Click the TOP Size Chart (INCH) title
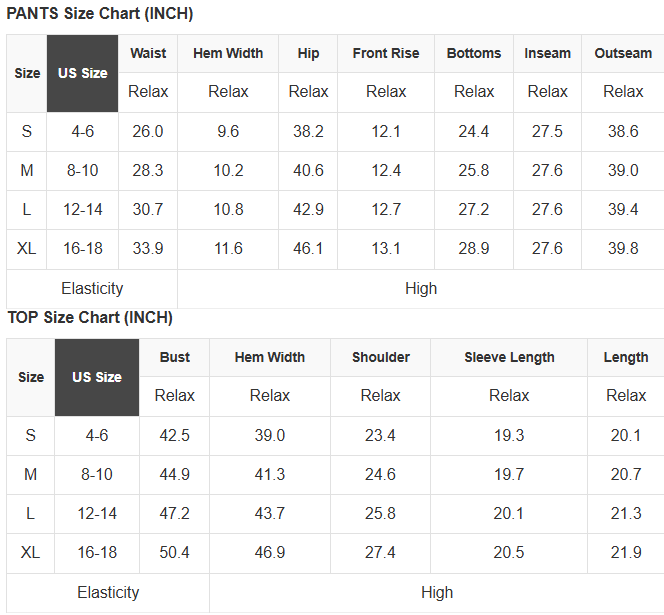The height and width of the screenshot is (615, 664). click(x=90, y=318)
